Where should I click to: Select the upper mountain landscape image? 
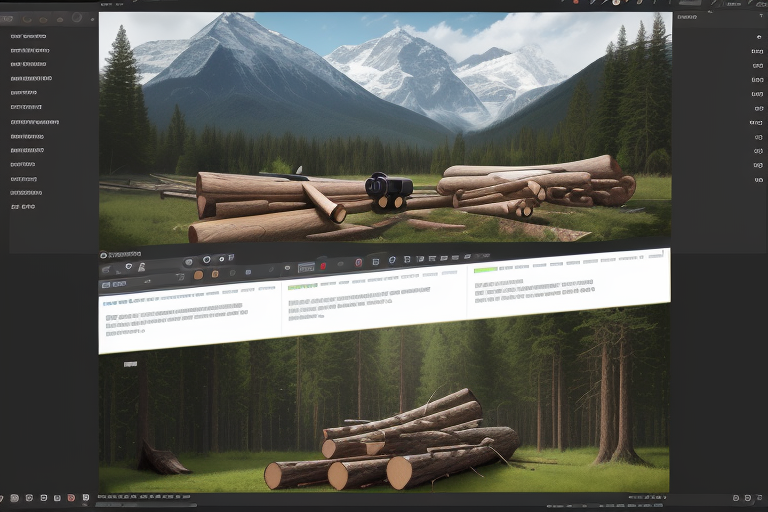(x=385, y=125)
